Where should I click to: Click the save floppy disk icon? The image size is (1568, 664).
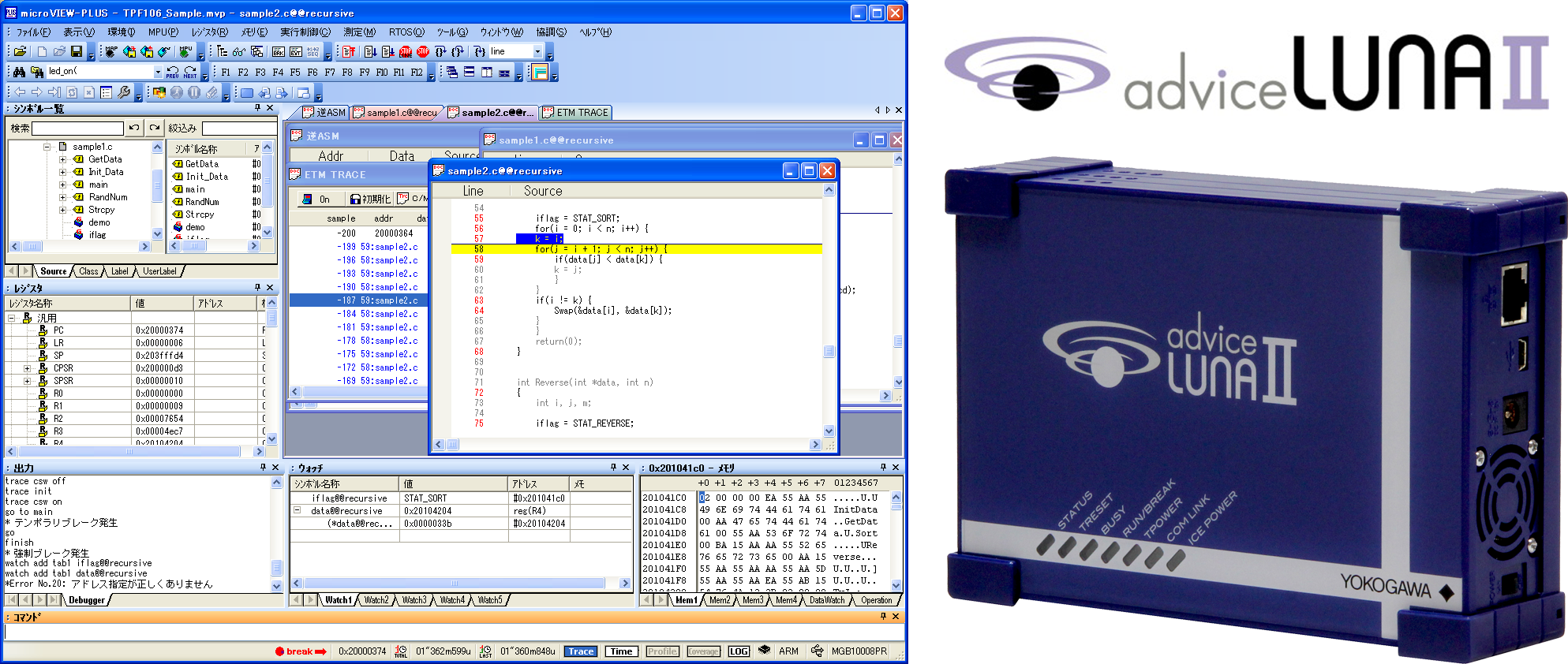click(x=77, y=51)
